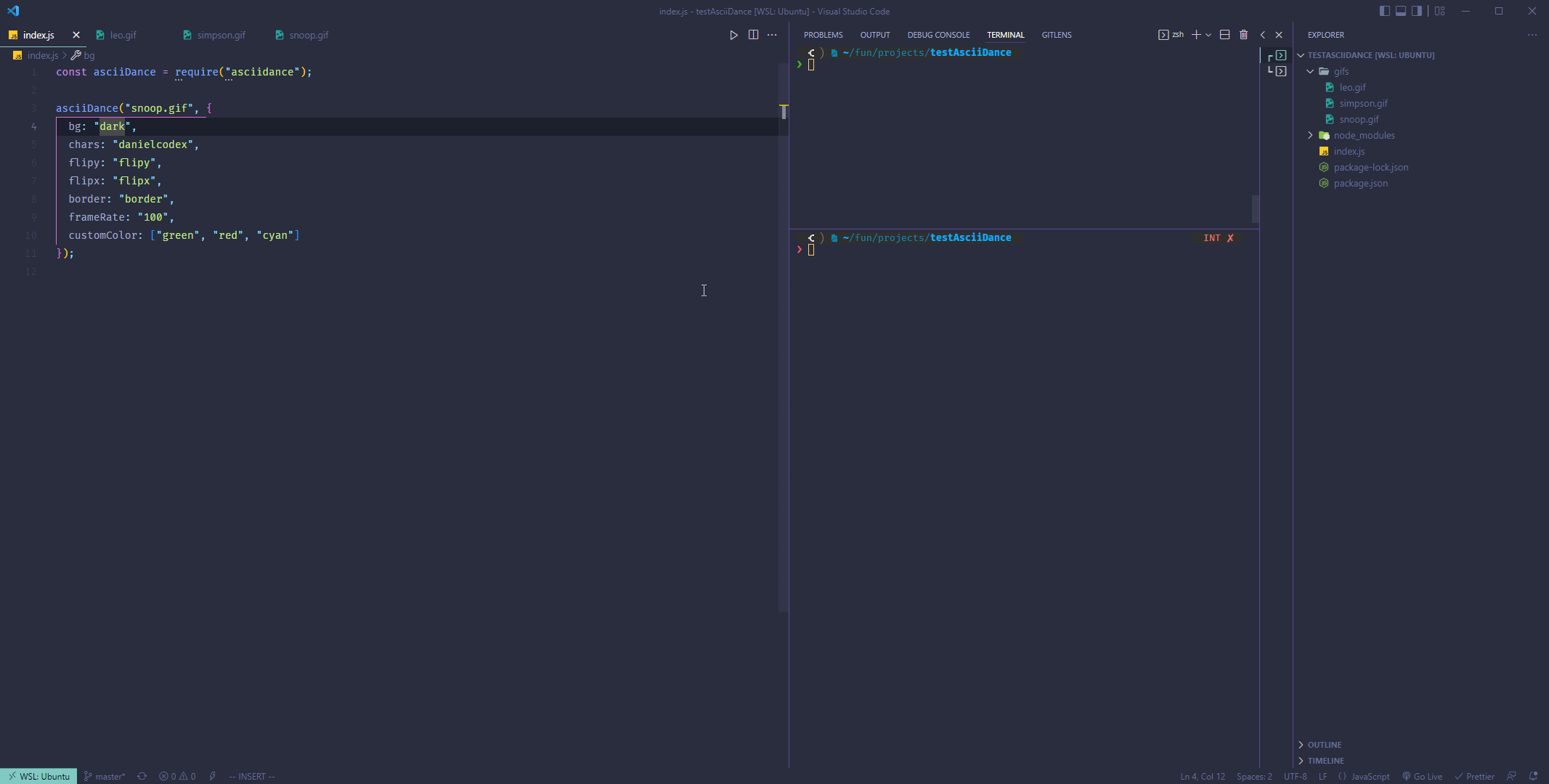Click the Split Editor Right icon
The height and width of the screenshot is (784, 1549).
753,35
